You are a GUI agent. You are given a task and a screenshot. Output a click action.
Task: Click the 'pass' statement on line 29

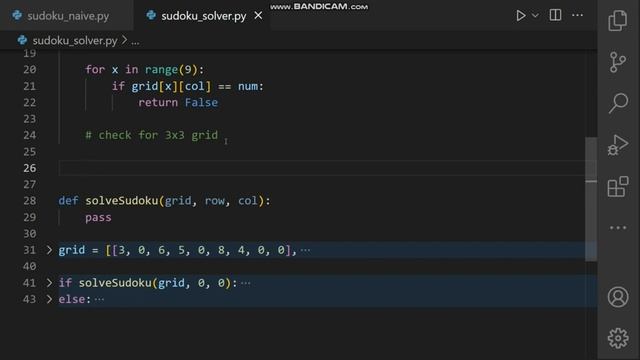point(98,217)
